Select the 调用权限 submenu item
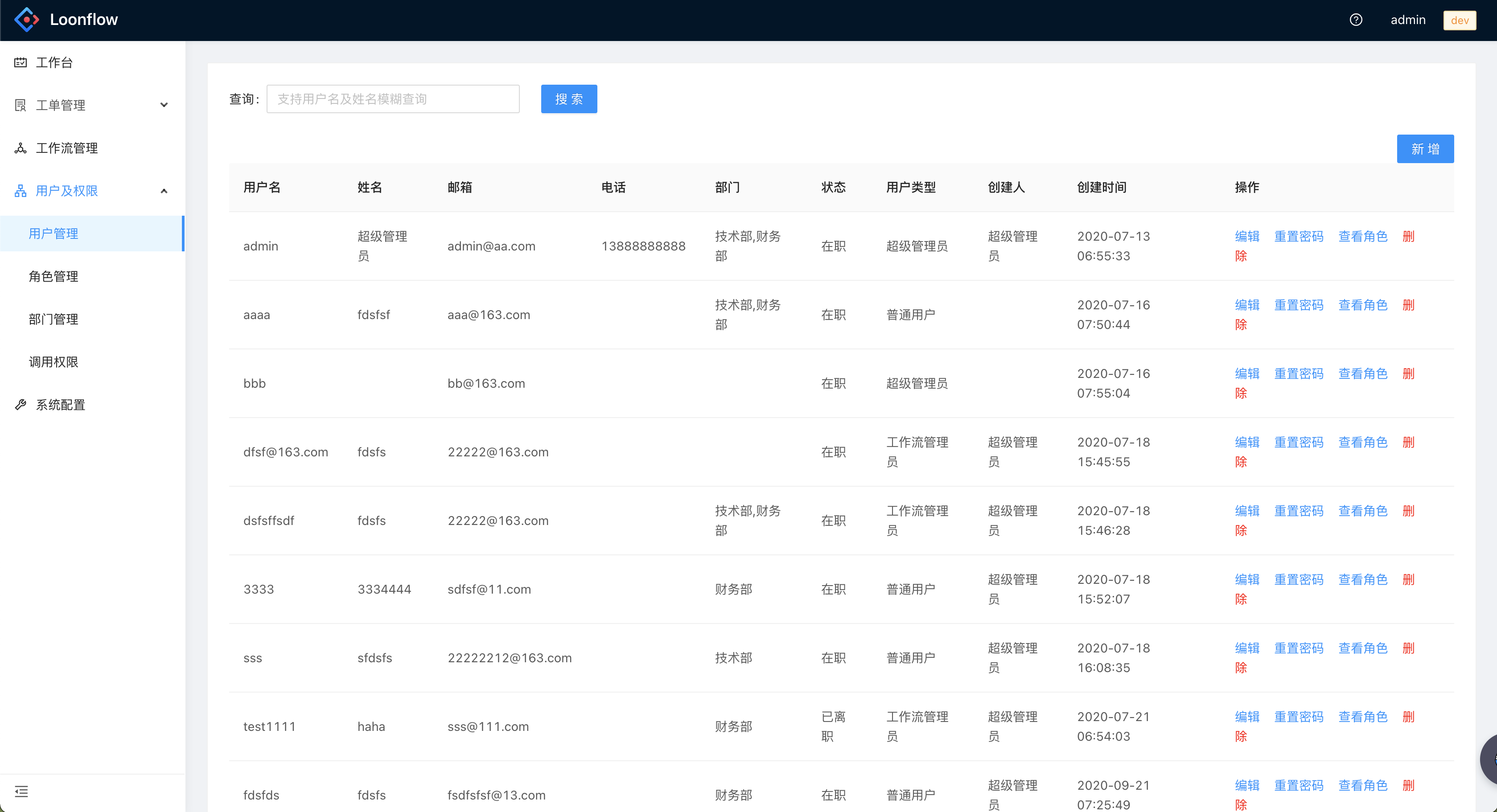 [x=92, y=362]
